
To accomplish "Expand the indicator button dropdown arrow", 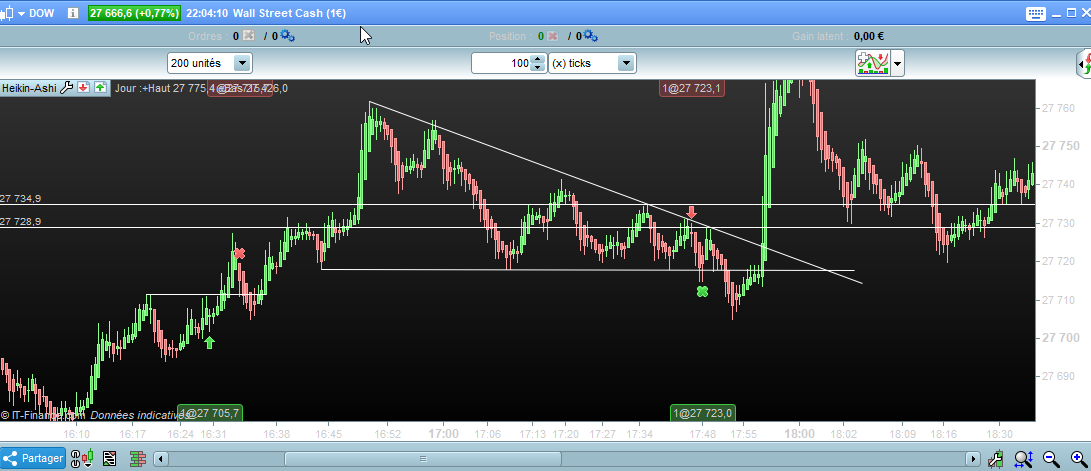I will tap(897, 65).
